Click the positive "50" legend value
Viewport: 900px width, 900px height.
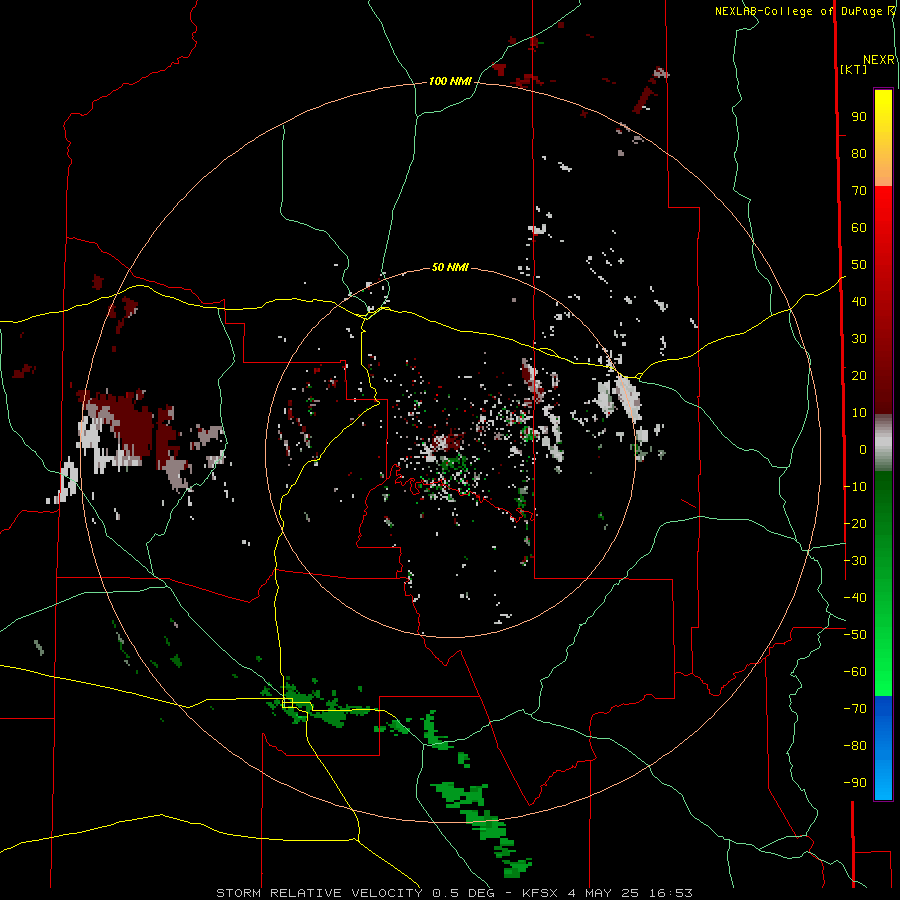(x=859, y=265)
